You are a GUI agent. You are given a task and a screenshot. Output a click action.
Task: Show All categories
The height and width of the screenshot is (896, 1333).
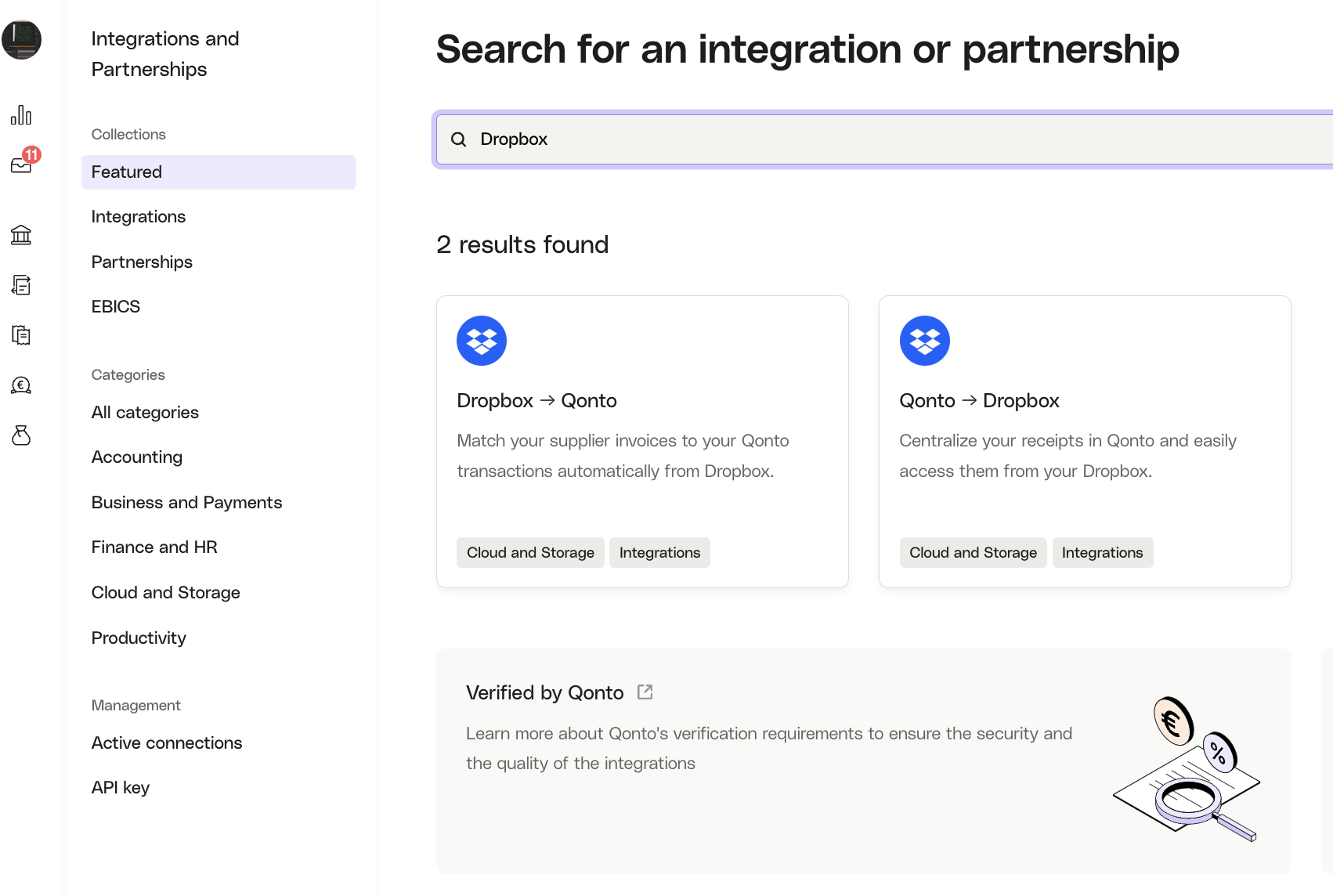pos(145,413)
